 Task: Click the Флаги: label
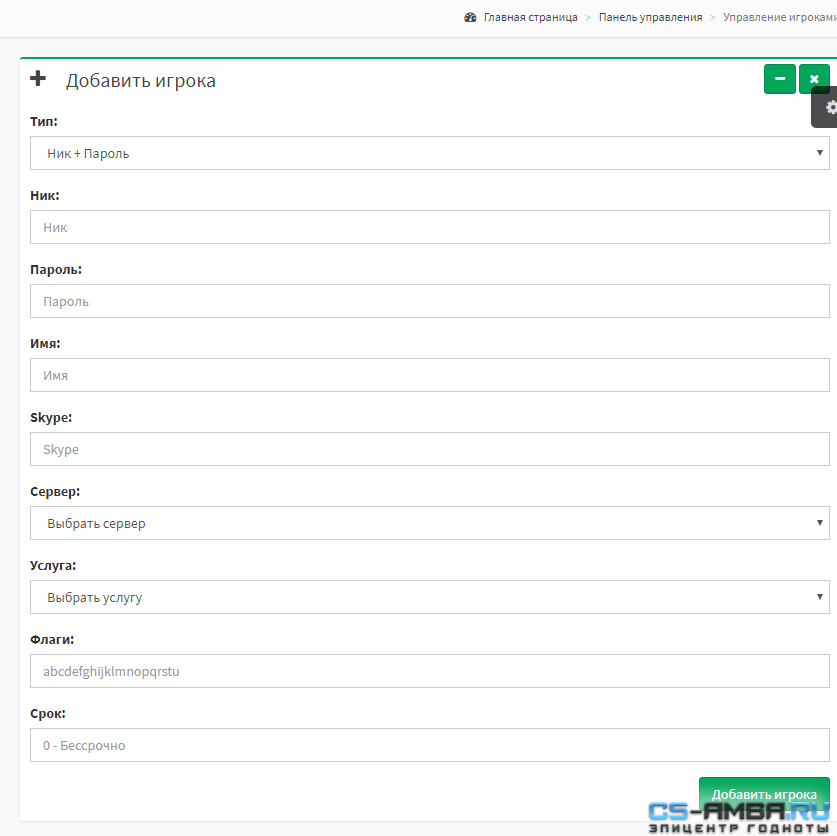tap(52, 640)
